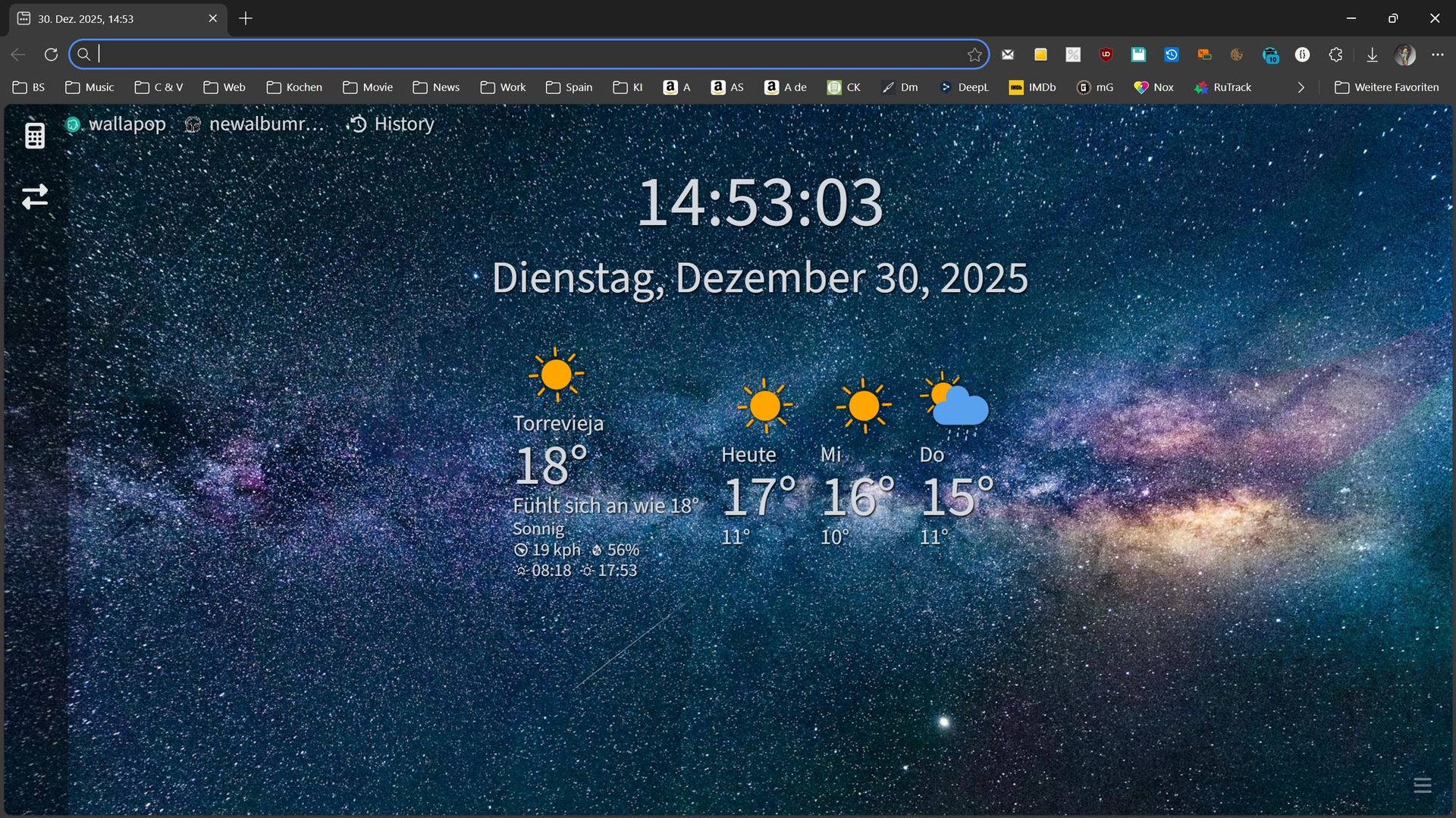This screenshot has height=818, width=1456.
Task: Open a new tab with plus button
Action: pyautogui.click(x=246, y=18)
